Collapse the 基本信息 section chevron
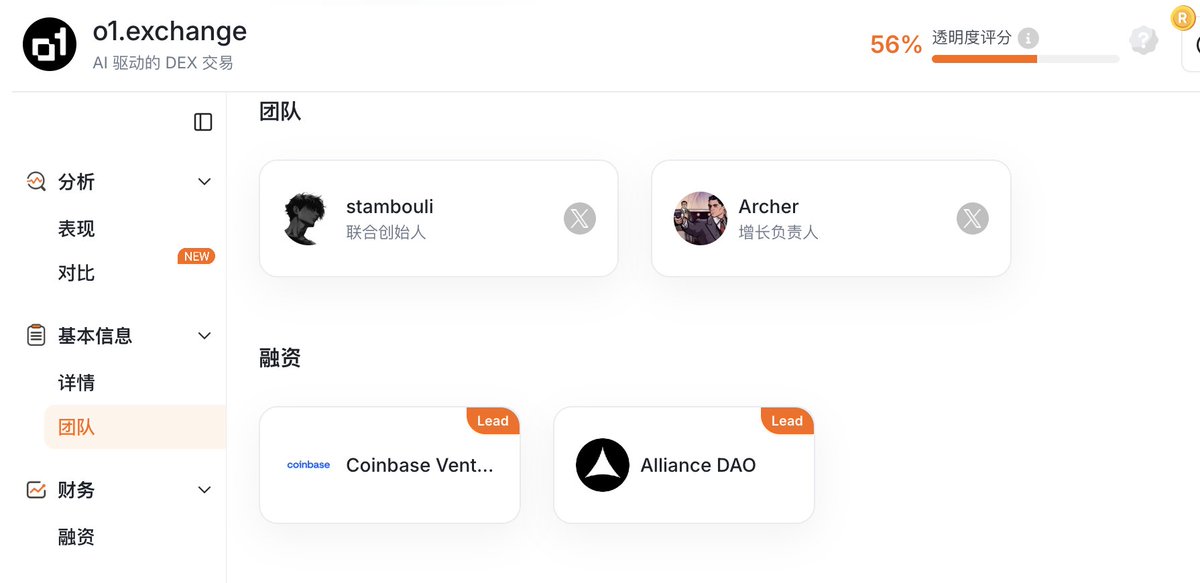 (204, 336)
